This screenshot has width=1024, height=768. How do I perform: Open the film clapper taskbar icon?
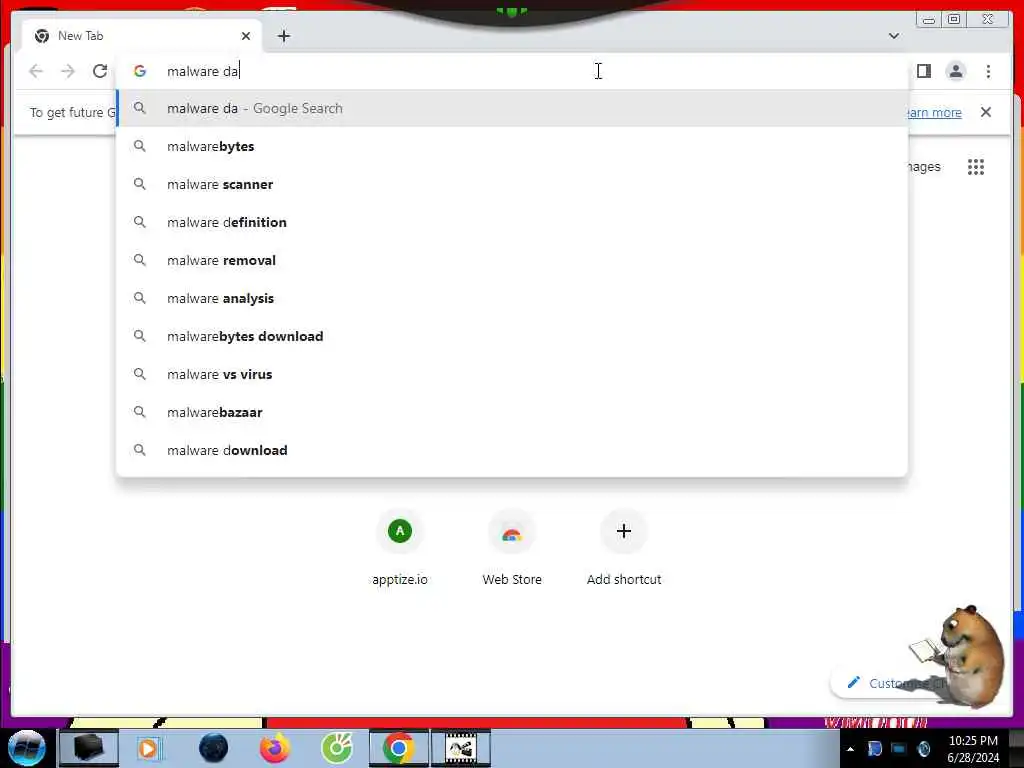pyautogui.click(x=460, y=748)
